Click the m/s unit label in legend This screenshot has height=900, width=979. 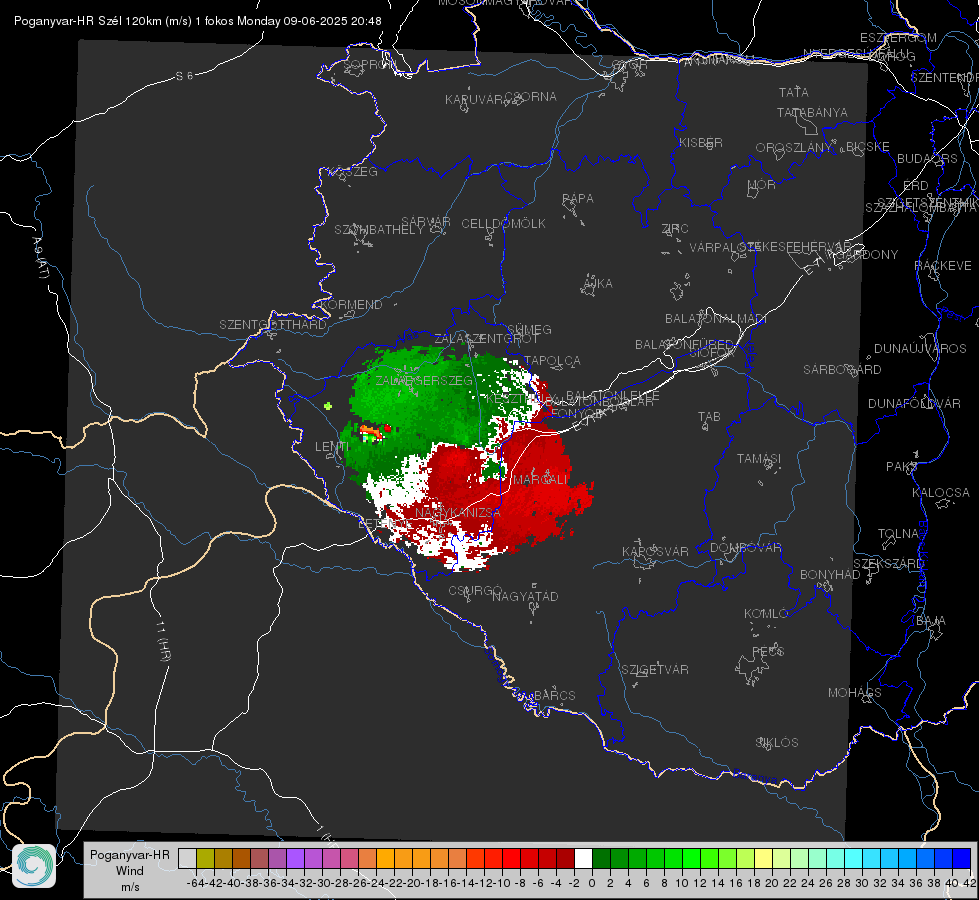coord(130,886)
